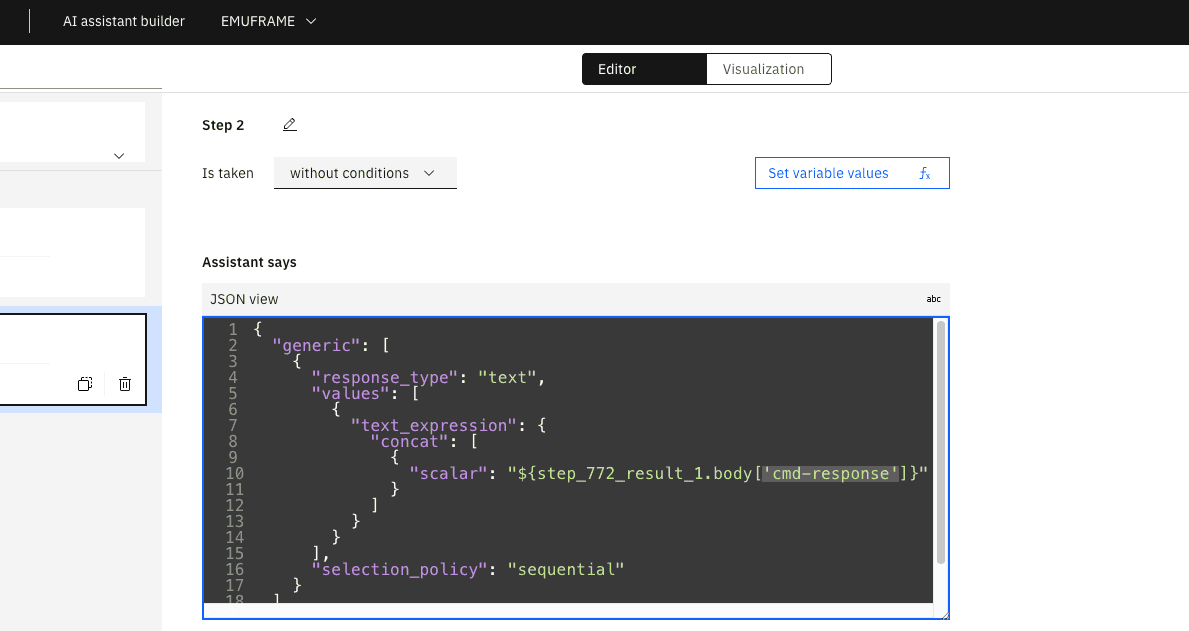Click the "selection_policy" line in JSON editor
Image resolution: width=1189 pixels, height=631 pixels.
467,569
